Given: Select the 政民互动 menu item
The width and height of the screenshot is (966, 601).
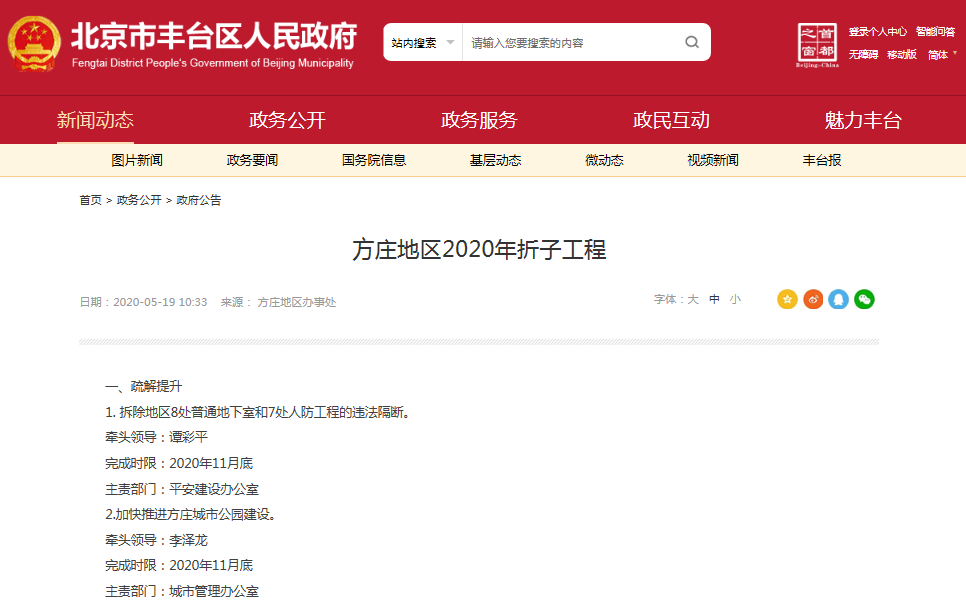Looking at the screenshot, I should pyautogui.click(x=671, y=119).
